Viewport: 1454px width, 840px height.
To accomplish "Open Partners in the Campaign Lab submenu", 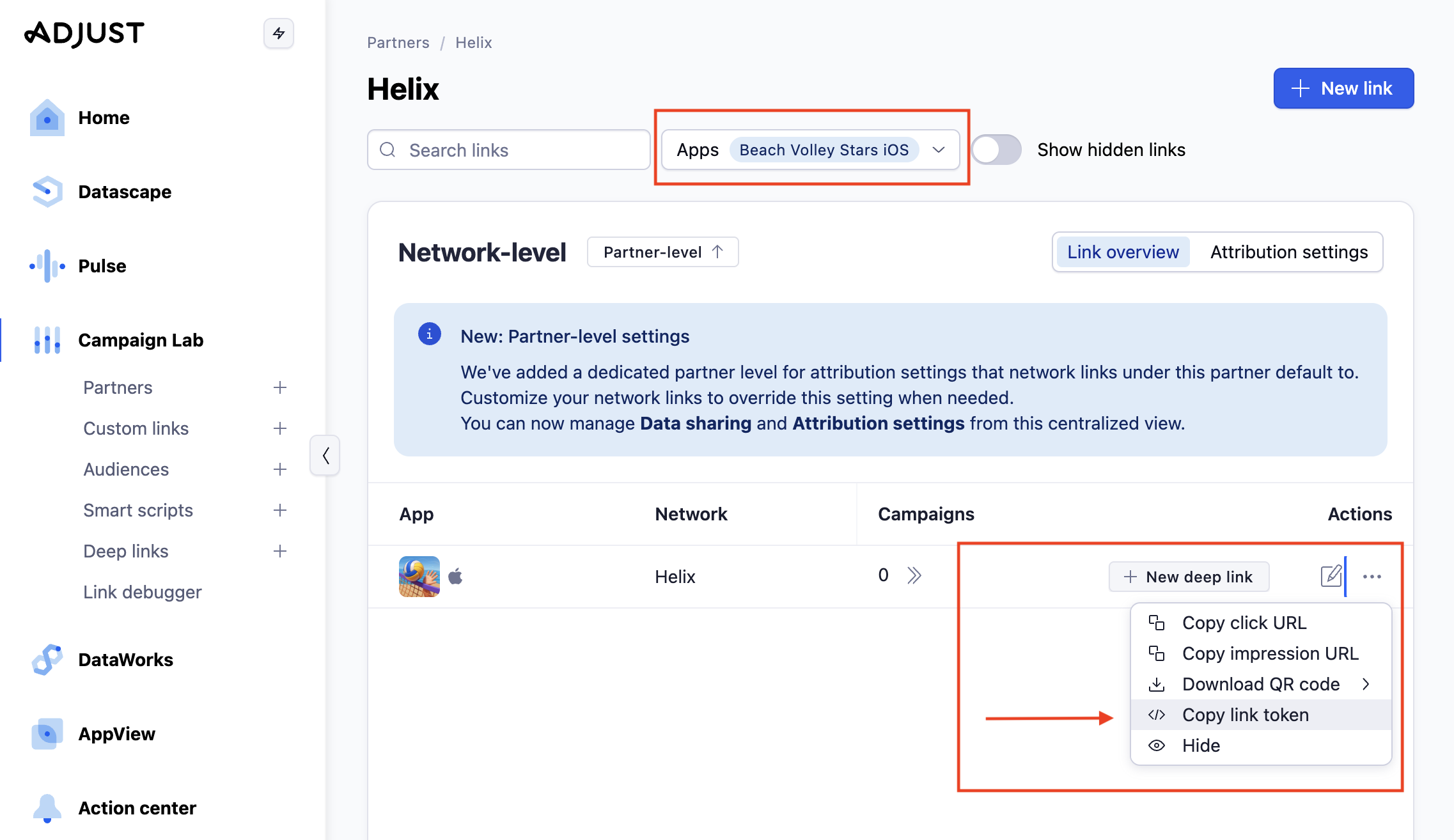I will 118,387.
